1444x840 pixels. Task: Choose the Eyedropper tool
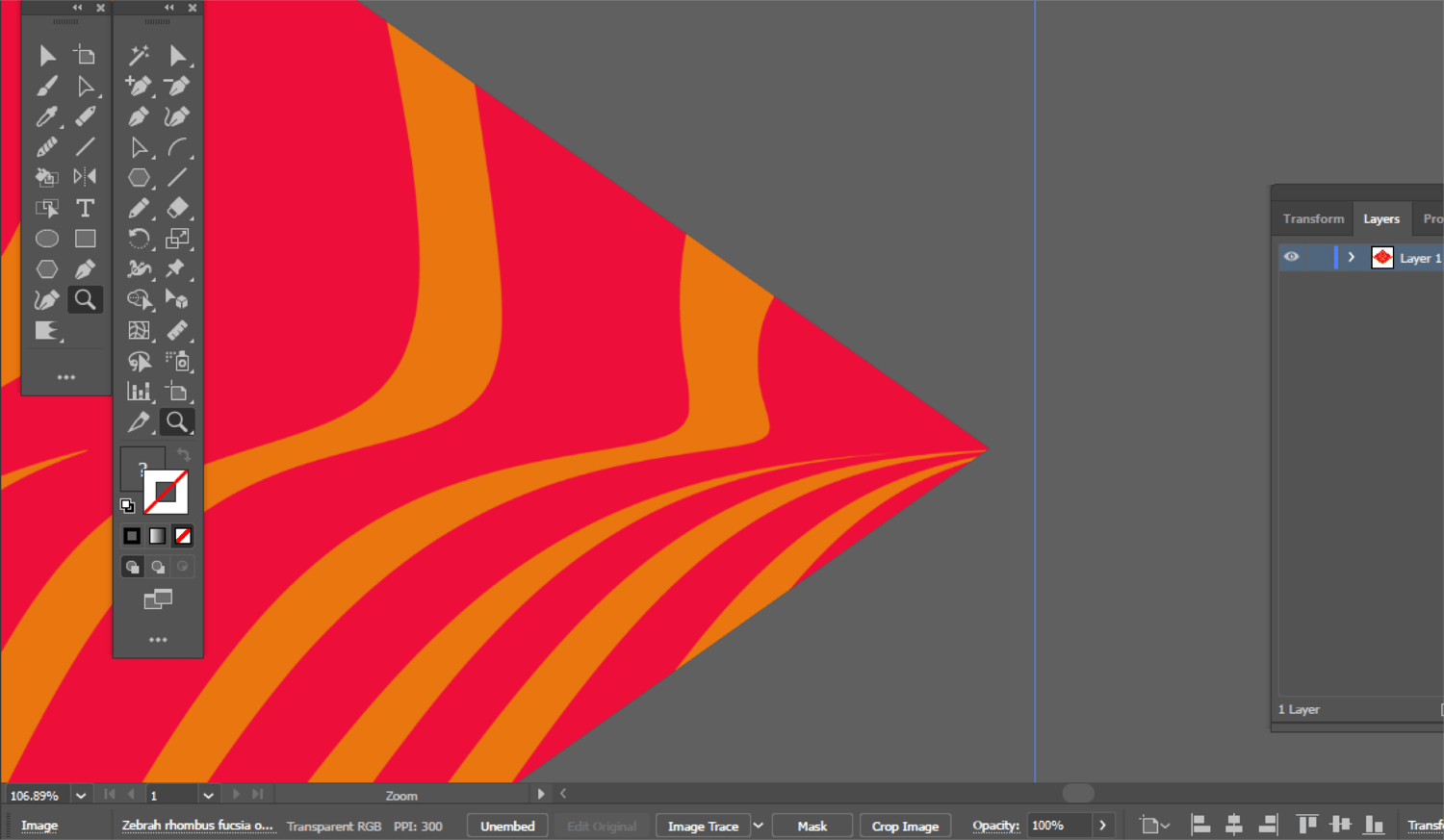[x=47, y=116]
